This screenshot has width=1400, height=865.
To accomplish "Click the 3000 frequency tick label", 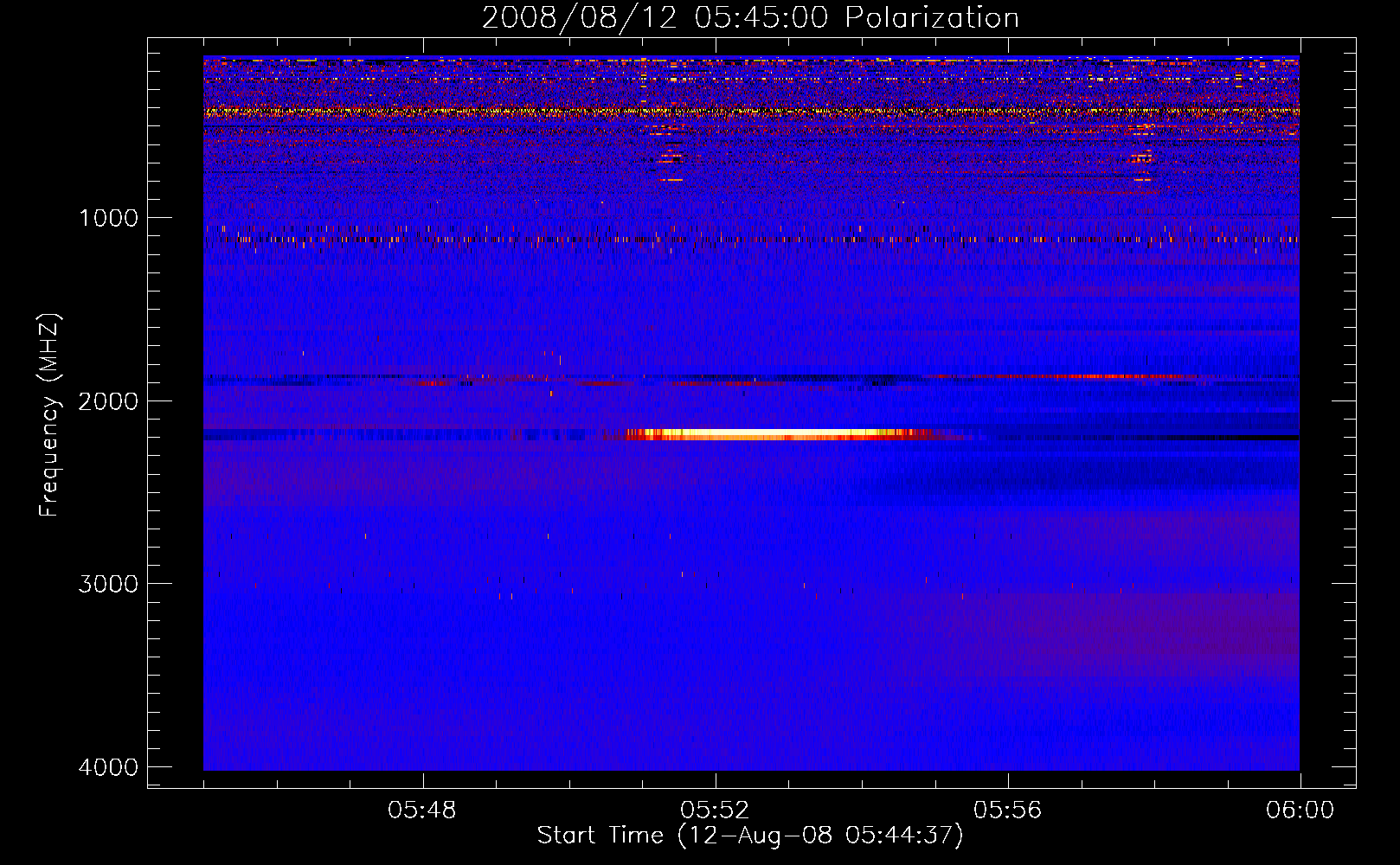I will (108, 583).
